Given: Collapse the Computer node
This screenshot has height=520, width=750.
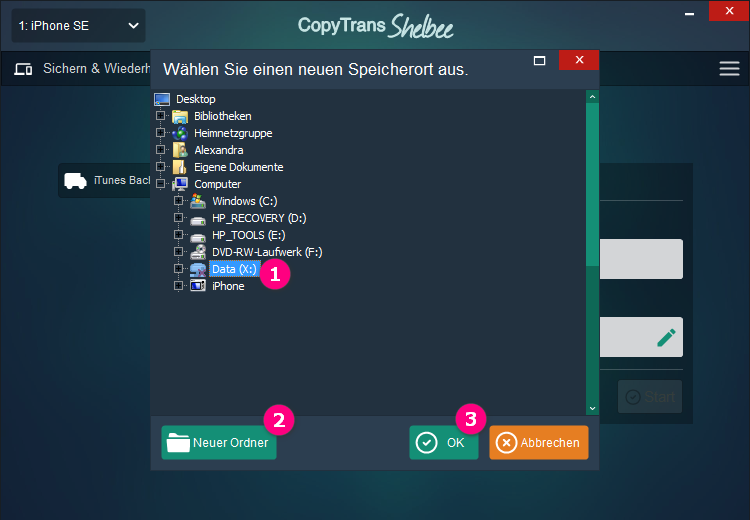Looking at the screenshot, I should click(x=160, y=184).
